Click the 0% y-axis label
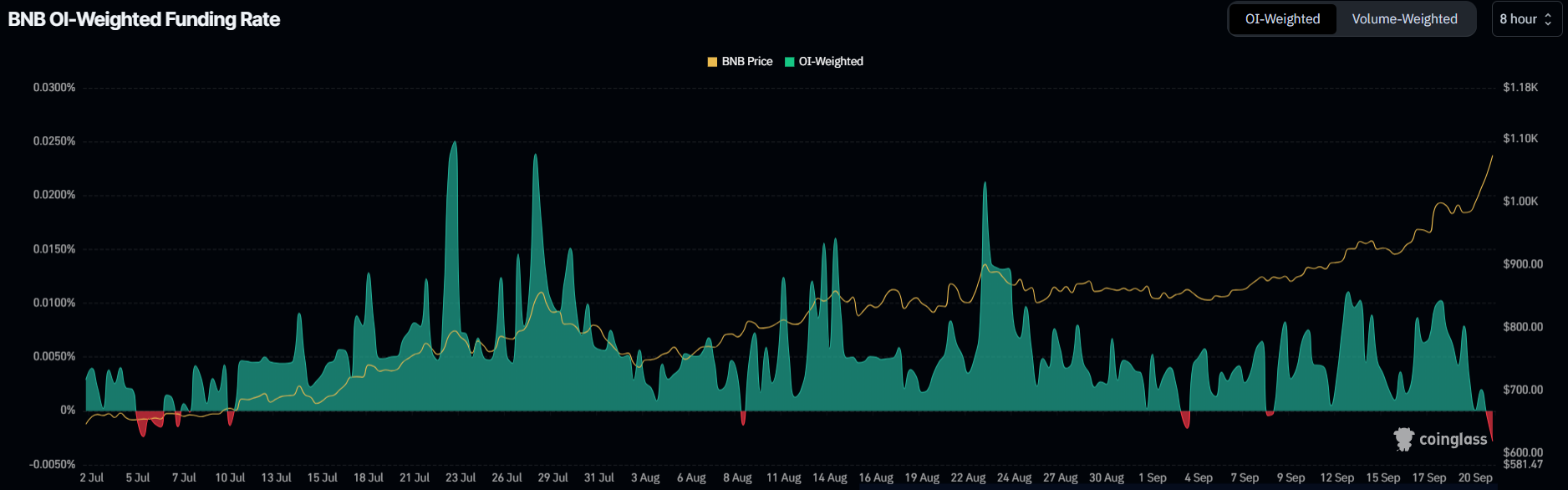 click(x=68, y=411)
